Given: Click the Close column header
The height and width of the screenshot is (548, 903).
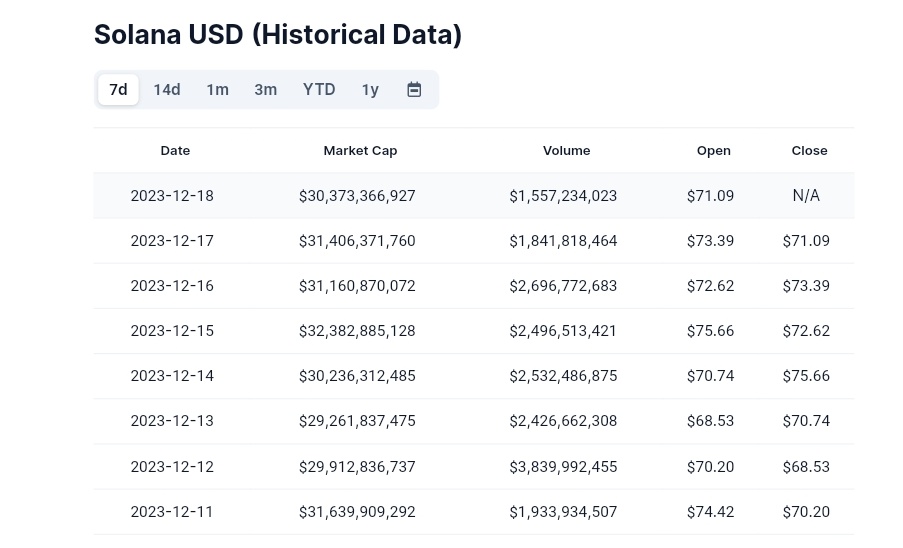Looking at the screenshot, I should pyautogui.click(x=809, y=151).
